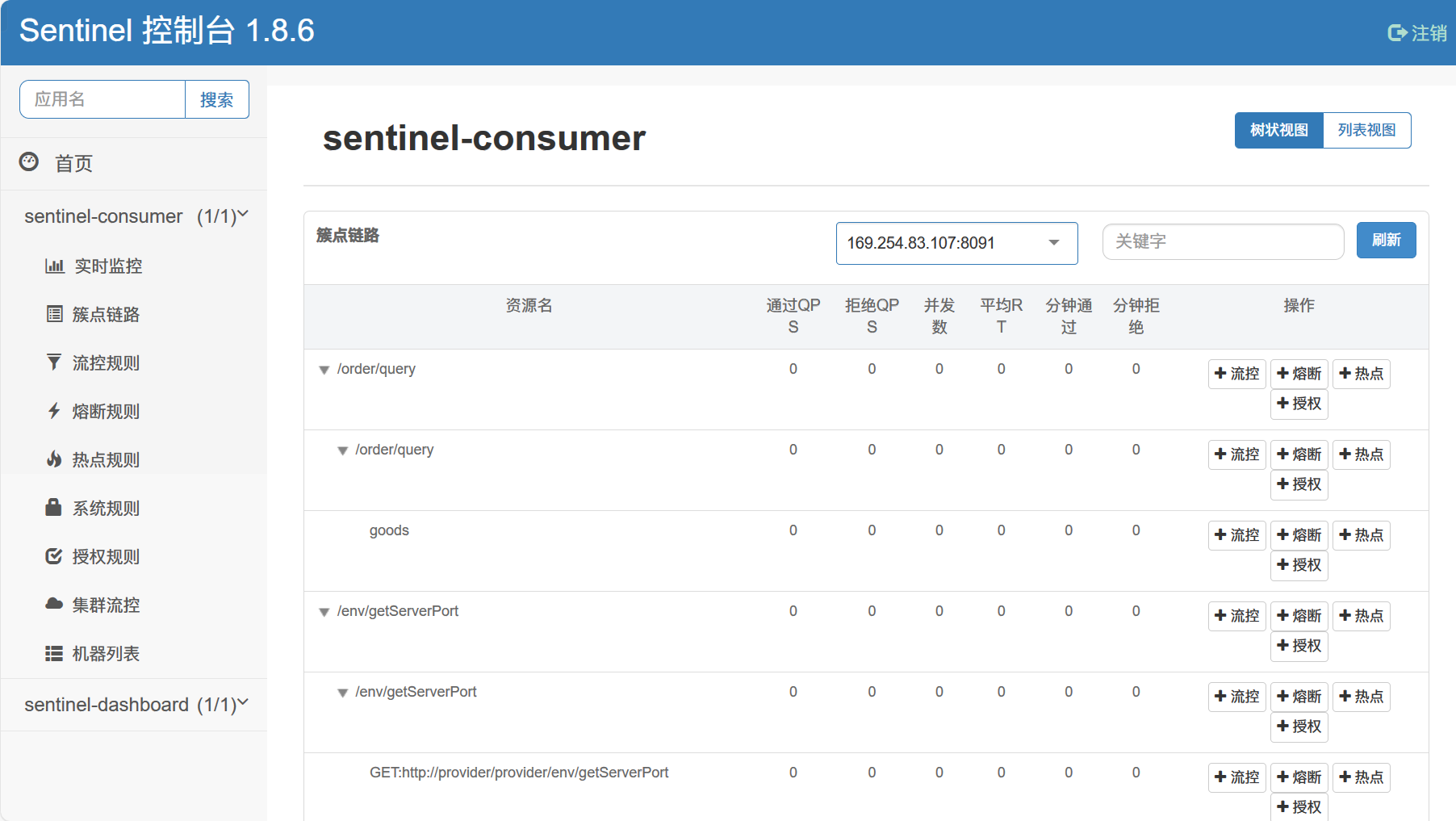Screen dimensions: 1456x821
Task: Add 熔断 rule for GET:http://provider resource
Action: point(1299,777)
